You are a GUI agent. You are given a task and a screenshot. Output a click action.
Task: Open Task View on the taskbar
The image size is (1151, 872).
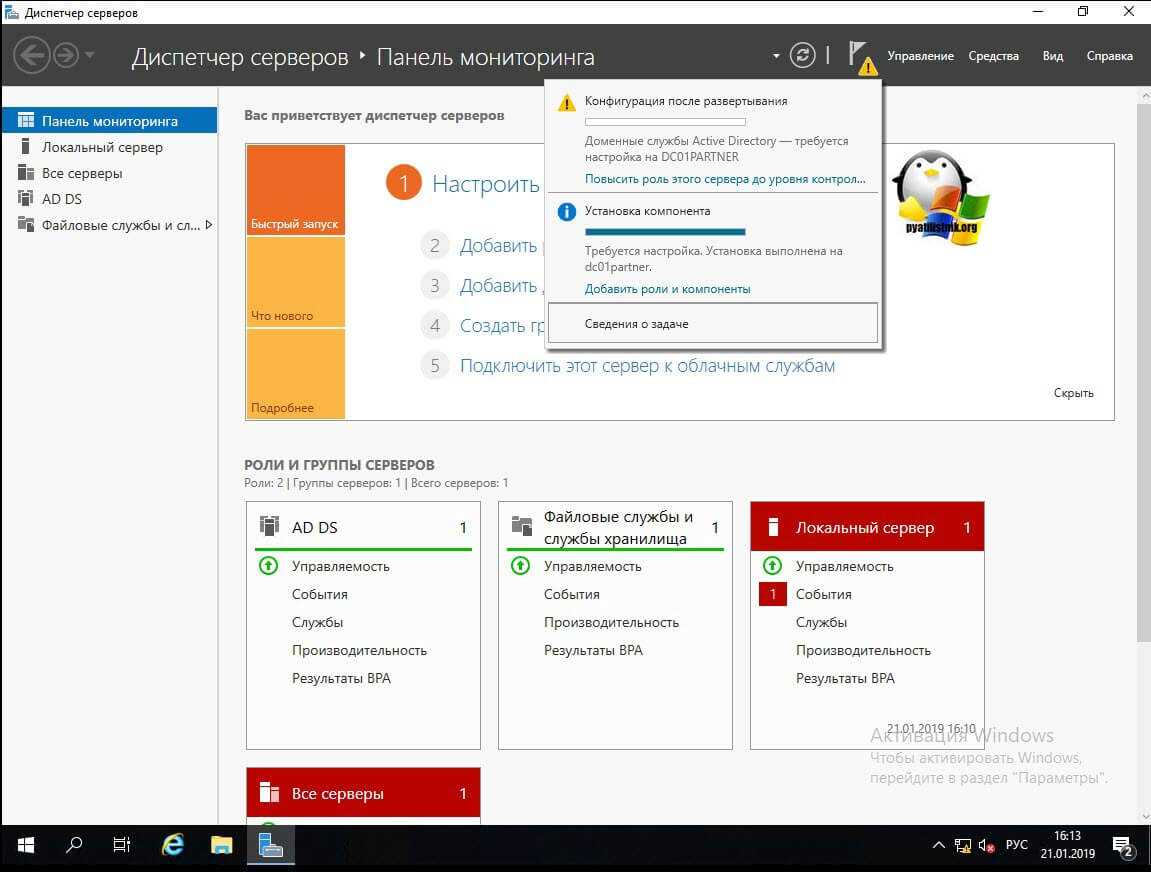(x=122, y=845)
